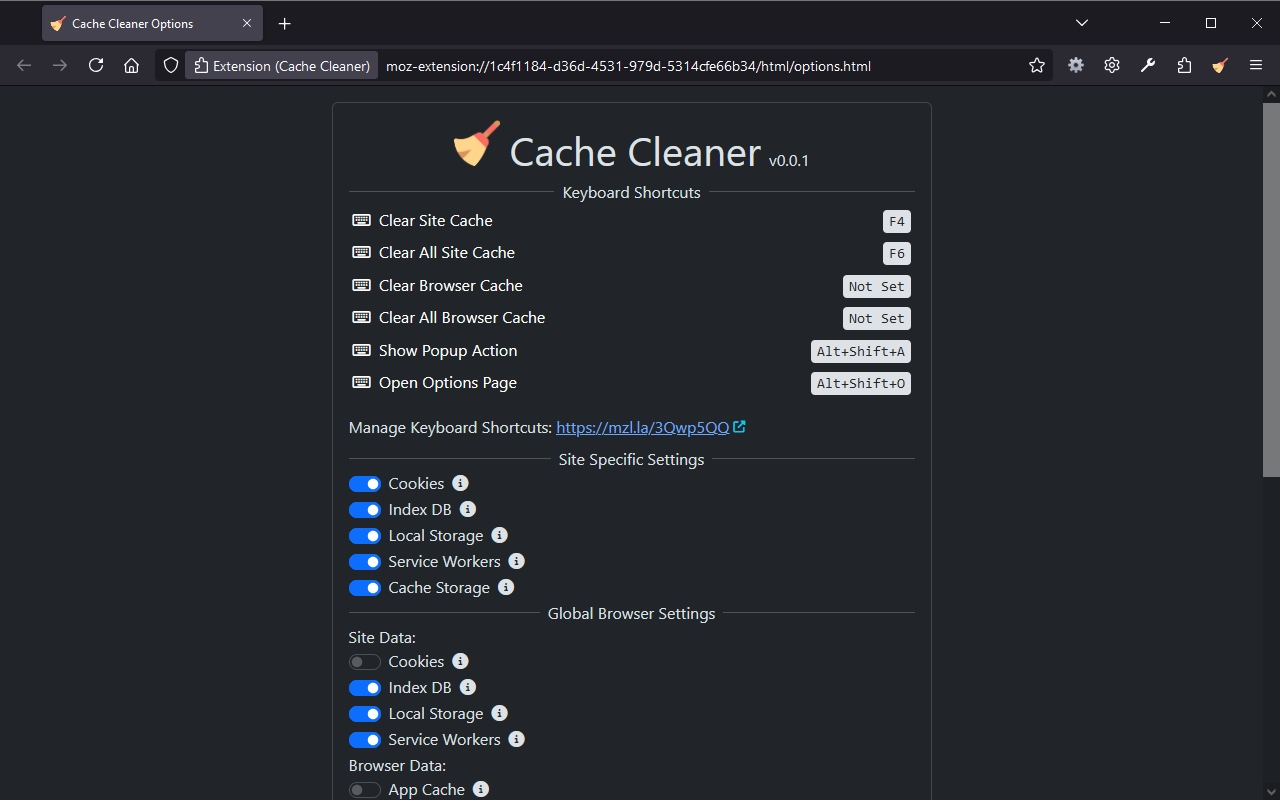Click the Alt+Shift+O shortcut badge
1280x800 pixels.
tap(861, 383)
